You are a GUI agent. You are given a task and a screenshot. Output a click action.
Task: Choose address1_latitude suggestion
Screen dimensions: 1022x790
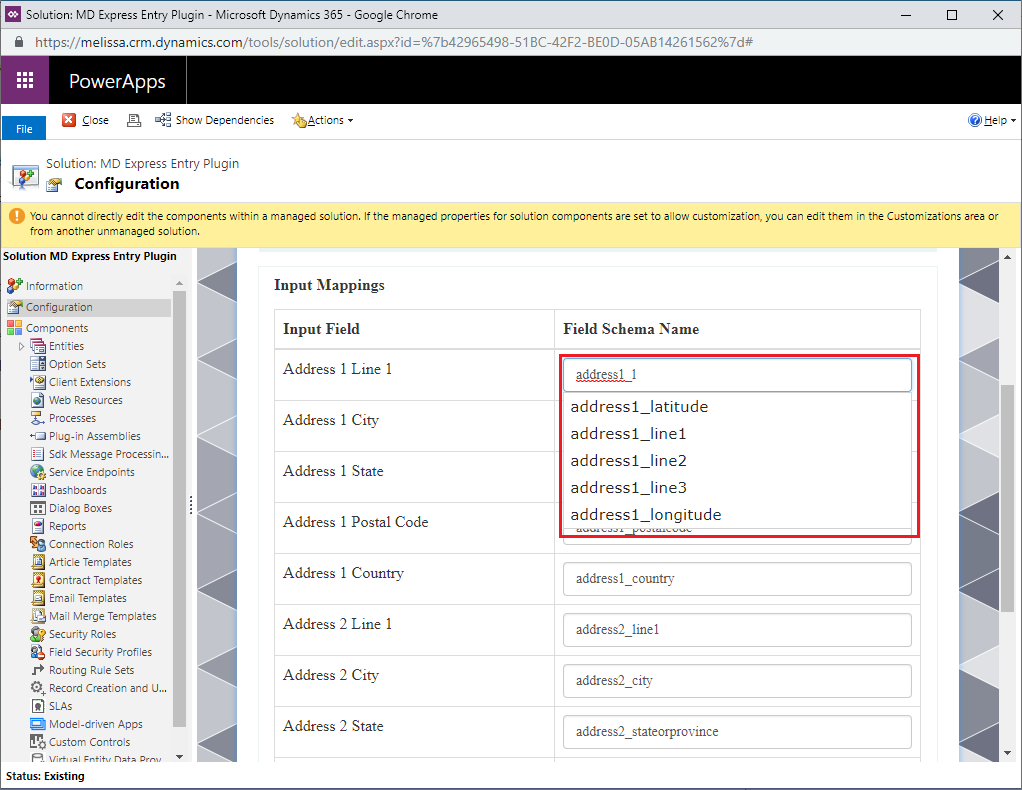tap(639, 407)
